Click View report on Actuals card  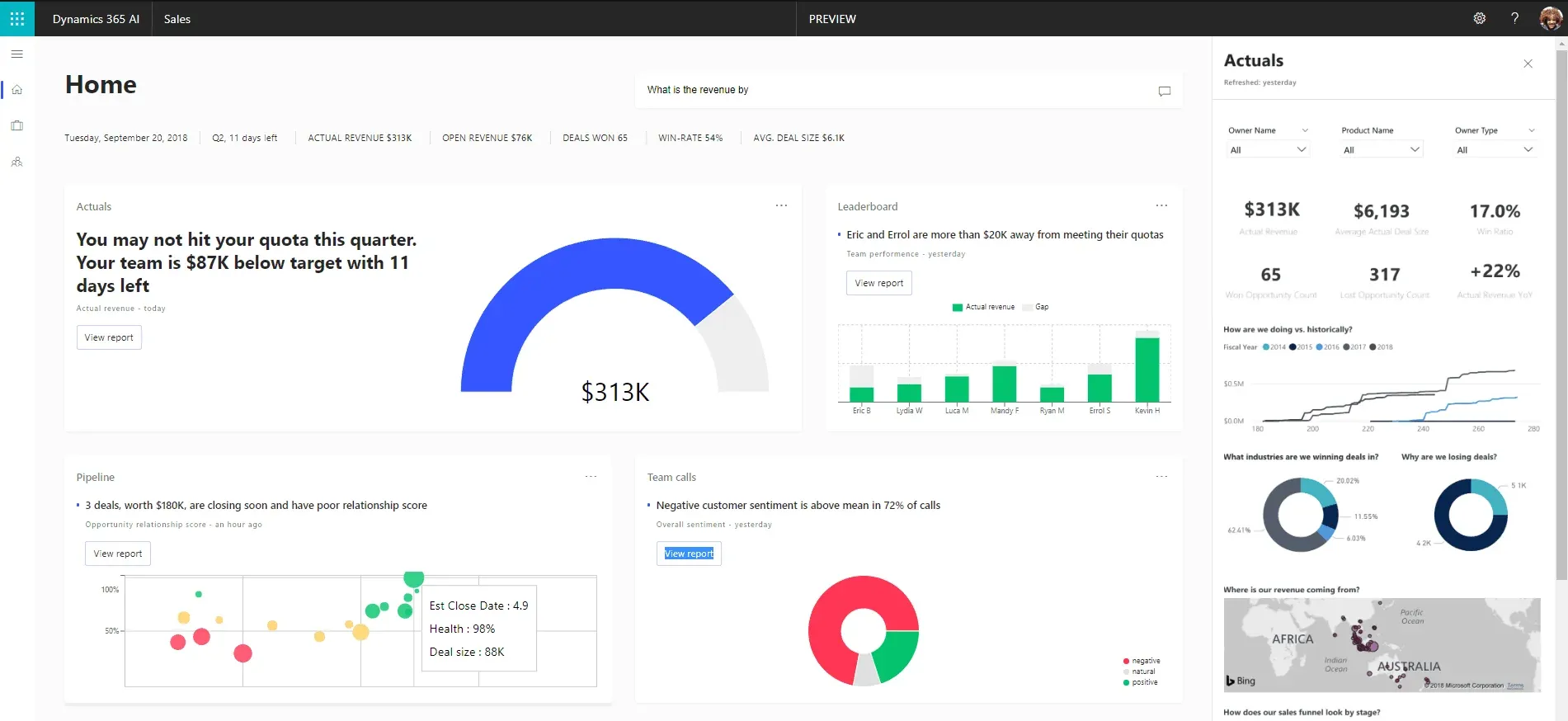[x=109, y=337]
